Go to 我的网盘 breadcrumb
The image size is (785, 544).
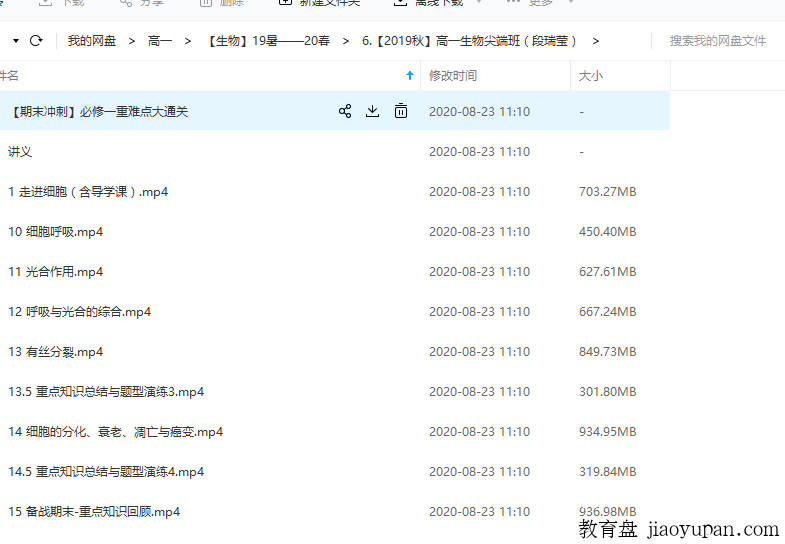[92, 41]
